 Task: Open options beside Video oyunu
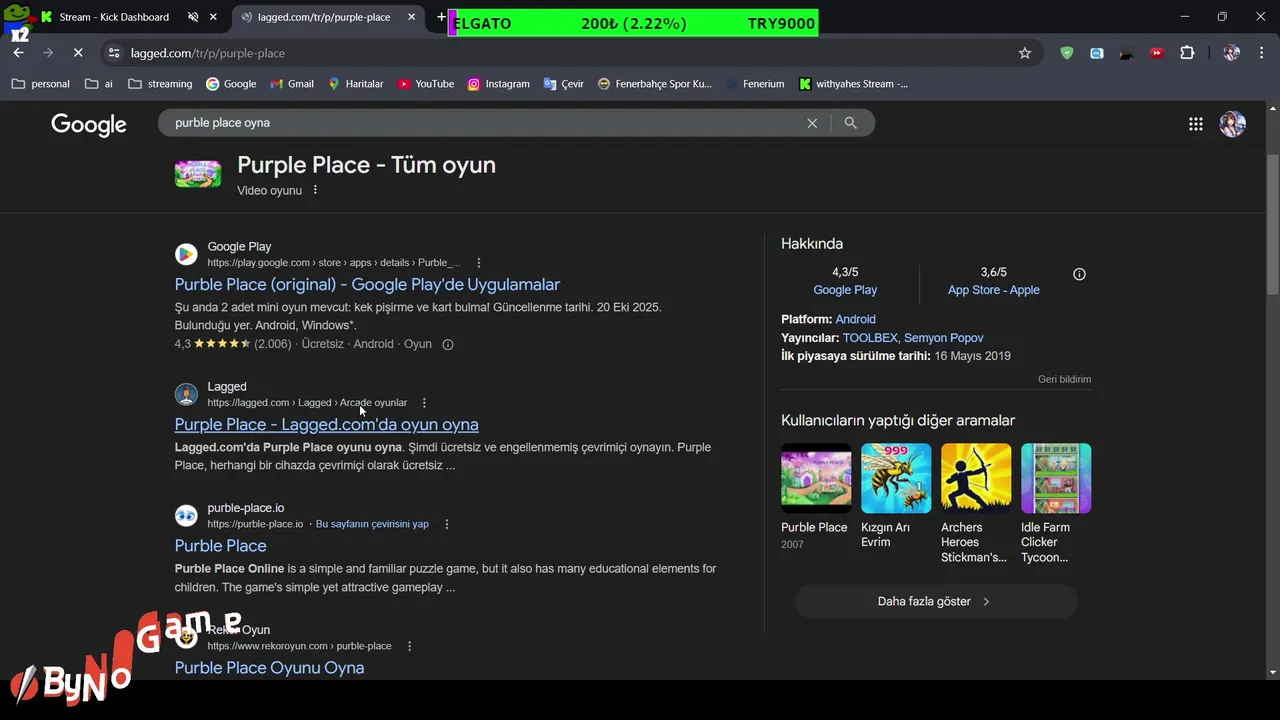pyautogui.click(x=315, y=190)
